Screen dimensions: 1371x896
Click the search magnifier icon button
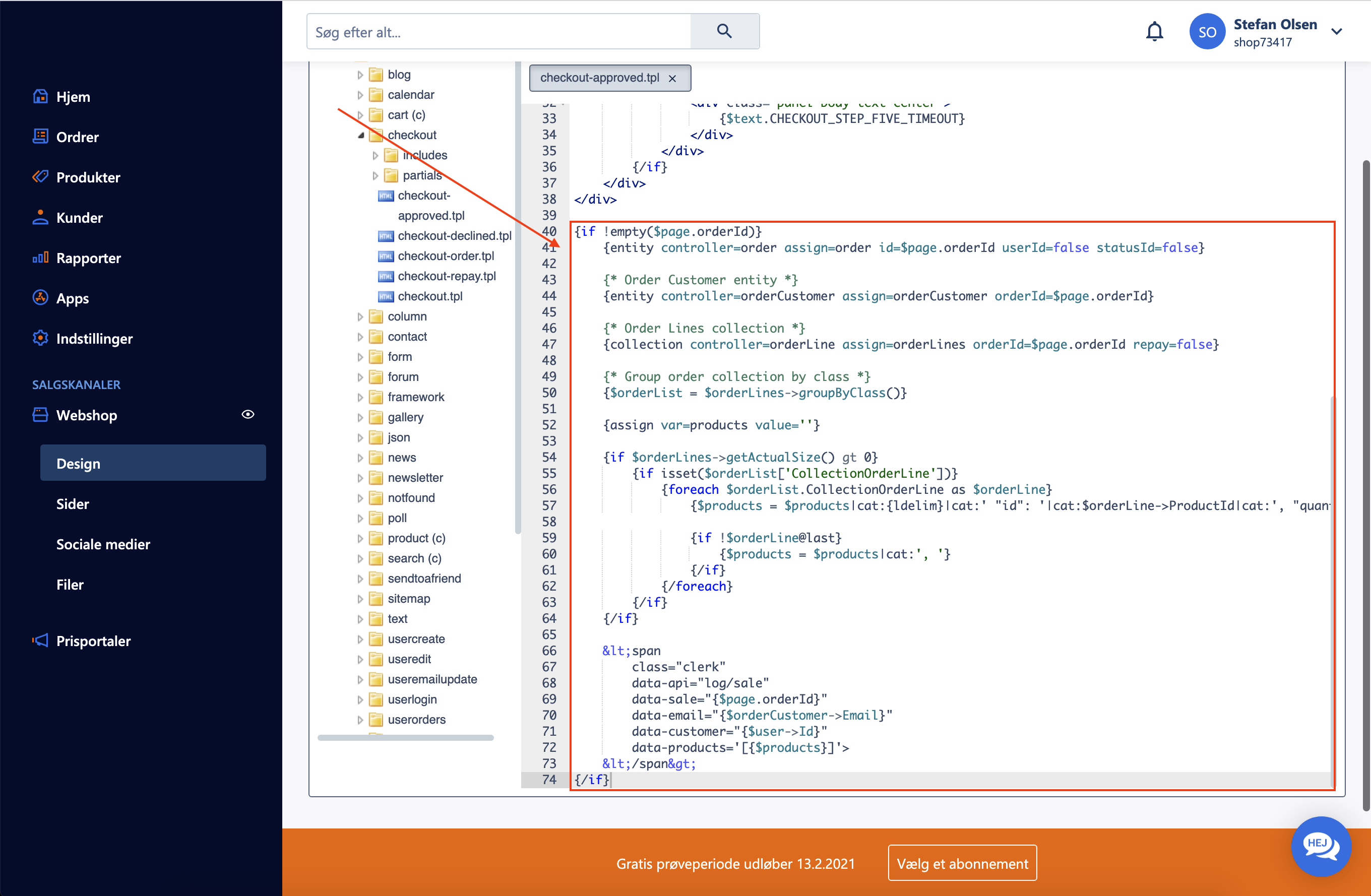point(724,31)
